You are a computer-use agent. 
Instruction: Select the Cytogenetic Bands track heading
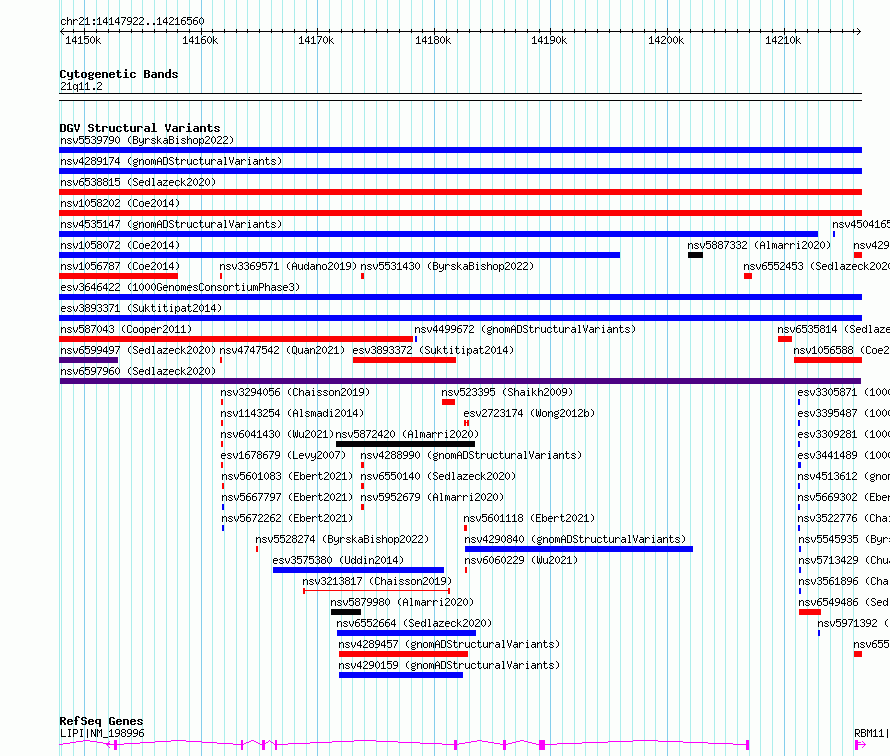click(x=119, y=74)
